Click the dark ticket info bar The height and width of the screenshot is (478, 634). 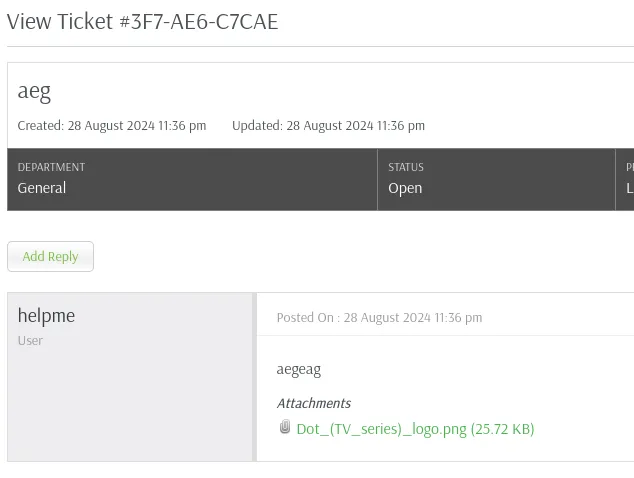coord(320,180)
